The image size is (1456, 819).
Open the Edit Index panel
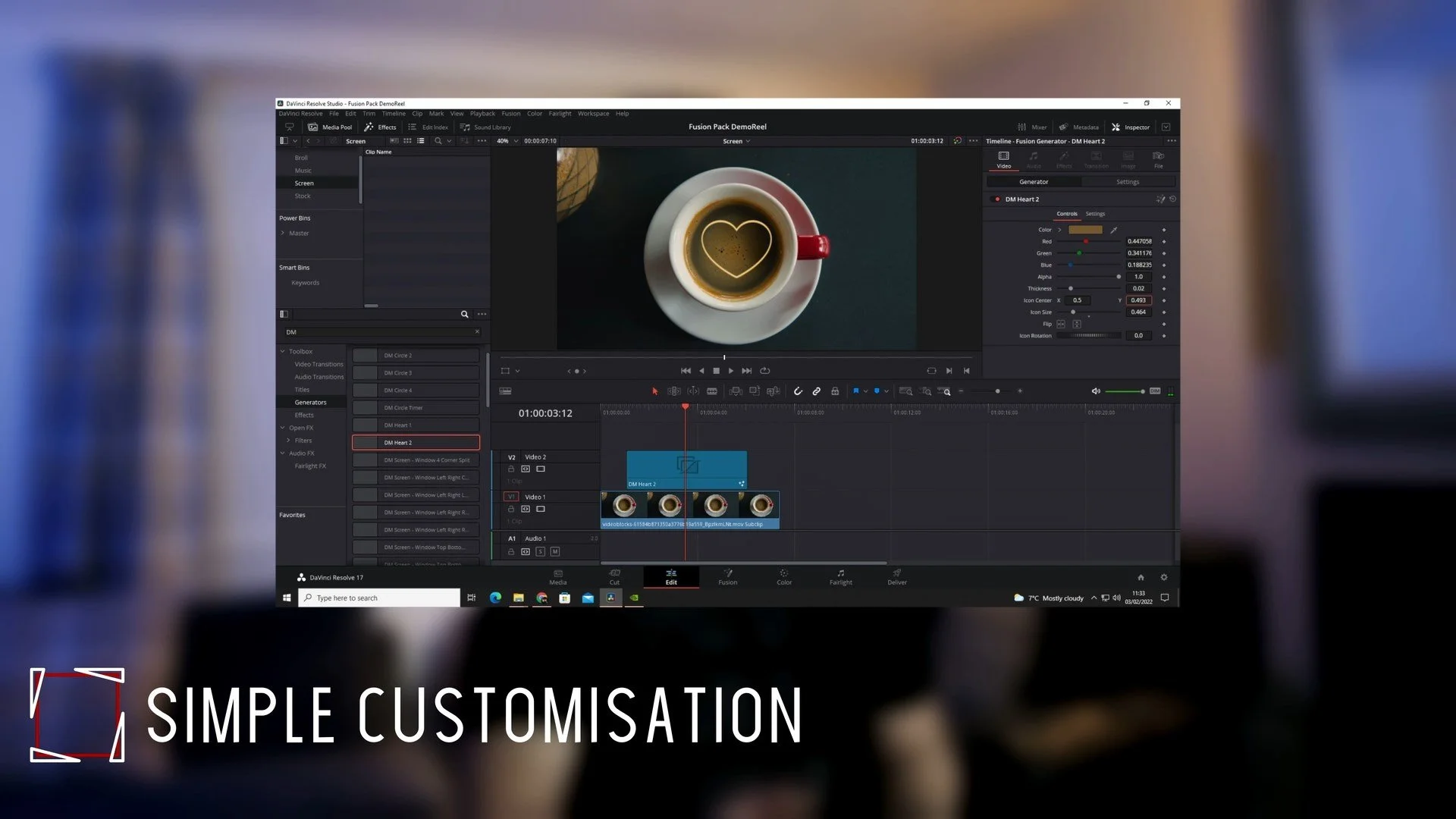pos(428,127)
